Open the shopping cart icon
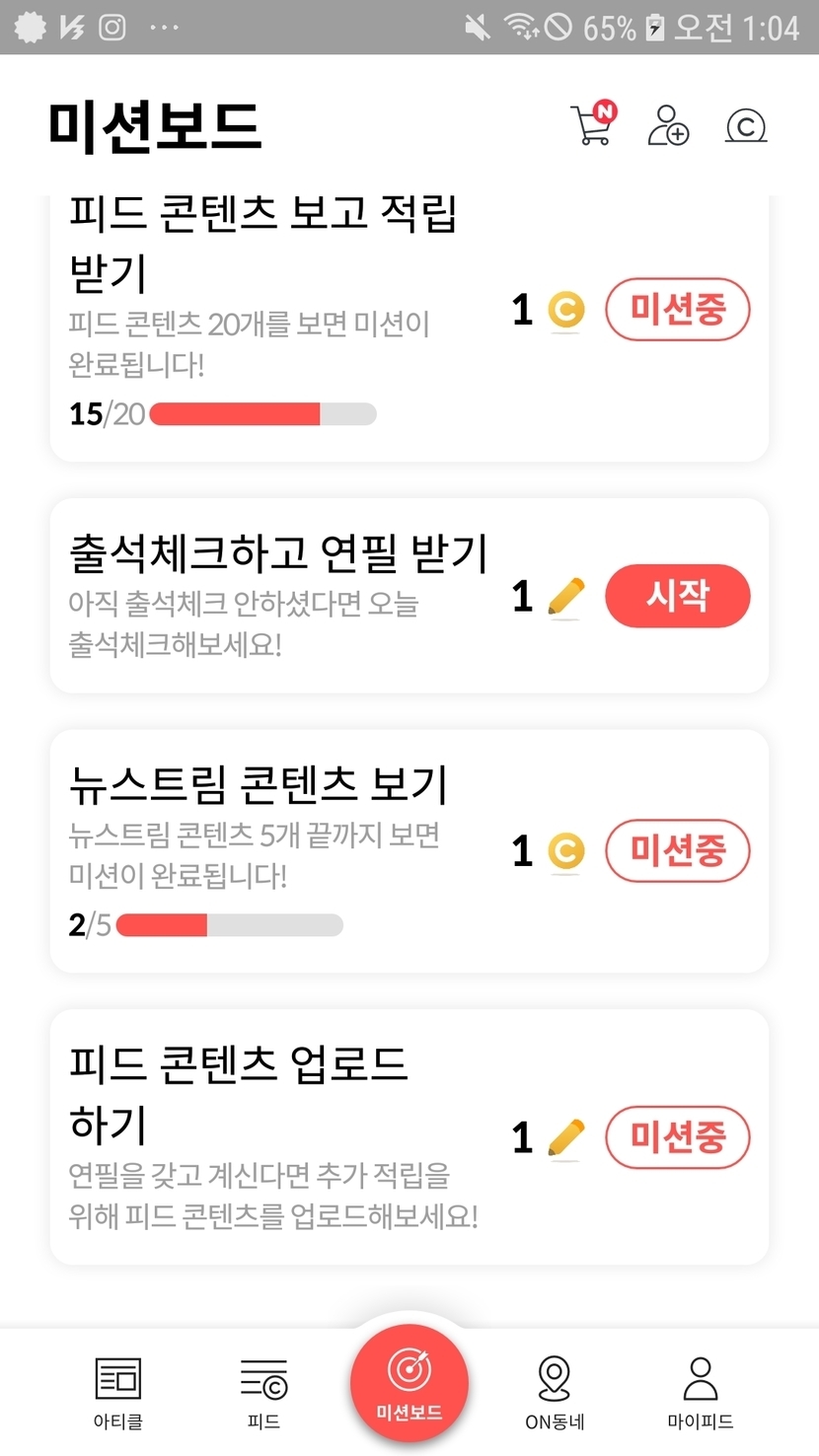The height and width of the screenshot is (1456, 819). click(x=593, y=125)
